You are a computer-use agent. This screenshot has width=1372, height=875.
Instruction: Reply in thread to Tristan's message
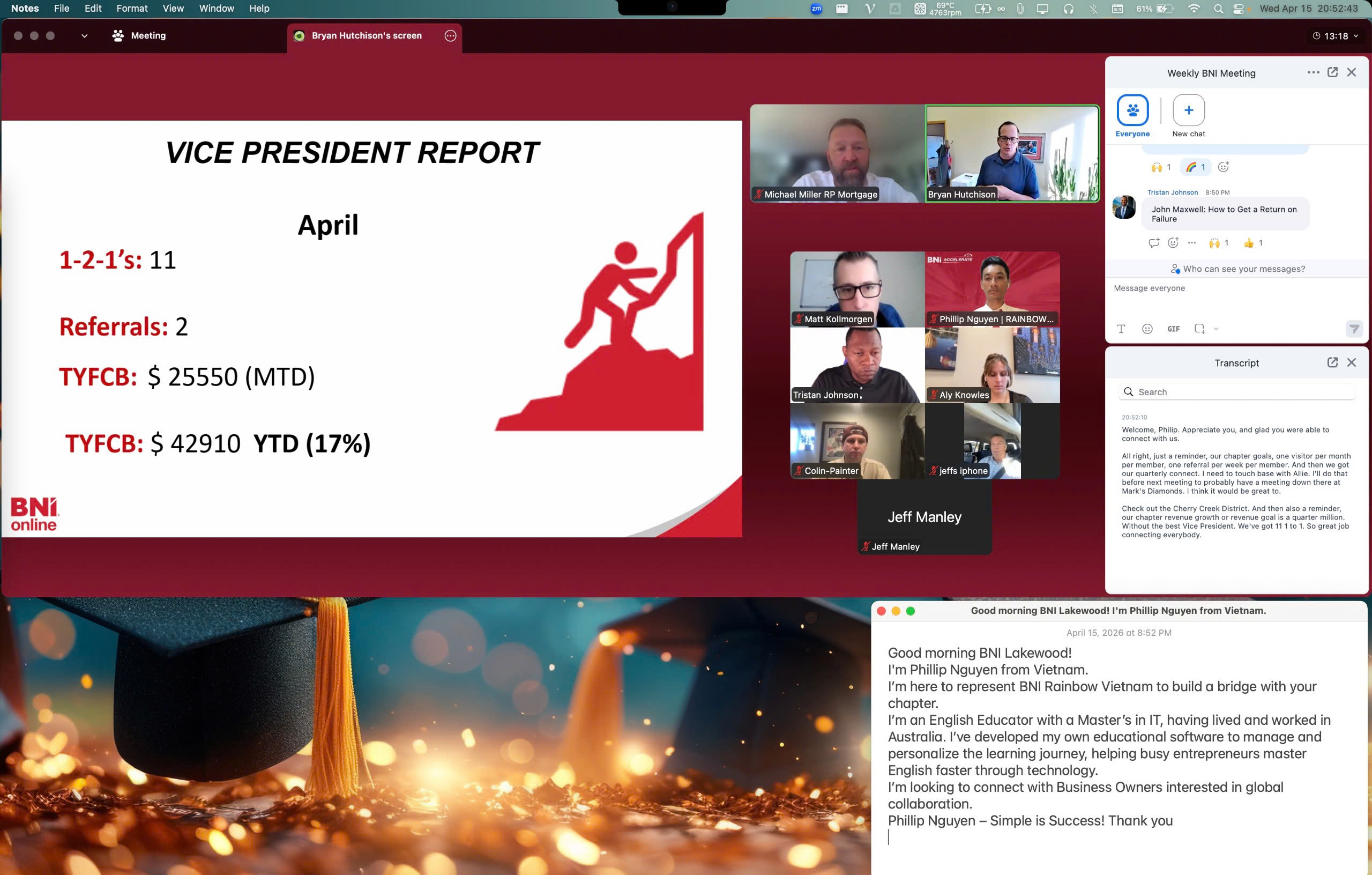click(1154, 243)
